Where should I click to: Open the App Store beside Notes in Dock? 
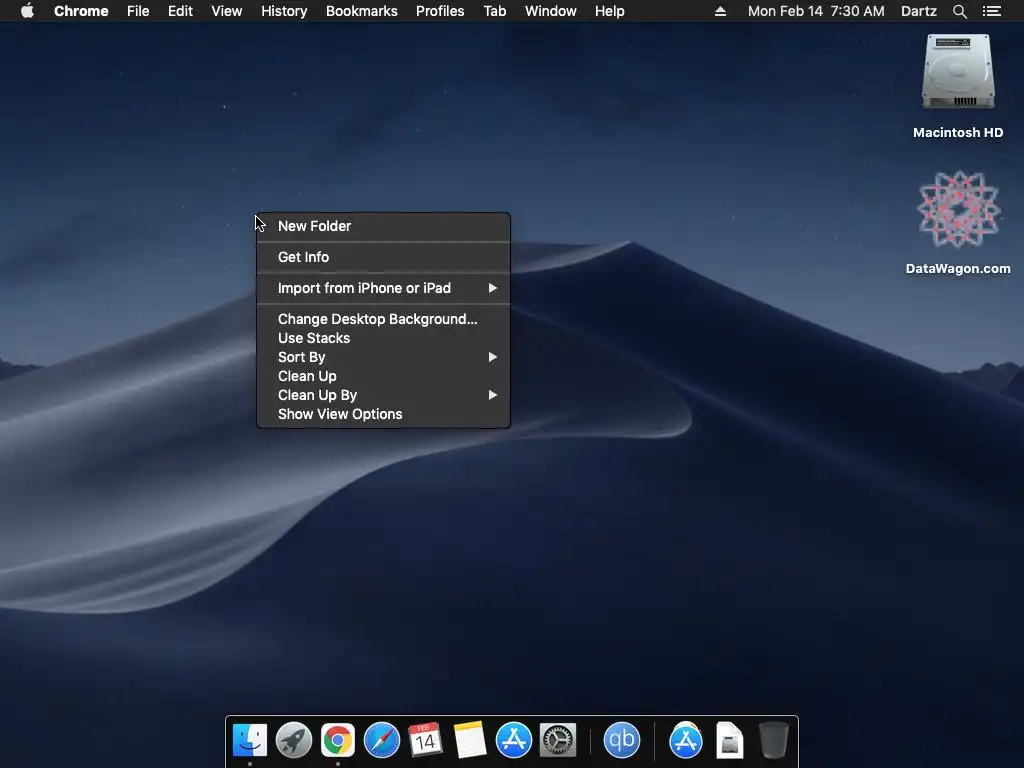(x=513, y=741)
